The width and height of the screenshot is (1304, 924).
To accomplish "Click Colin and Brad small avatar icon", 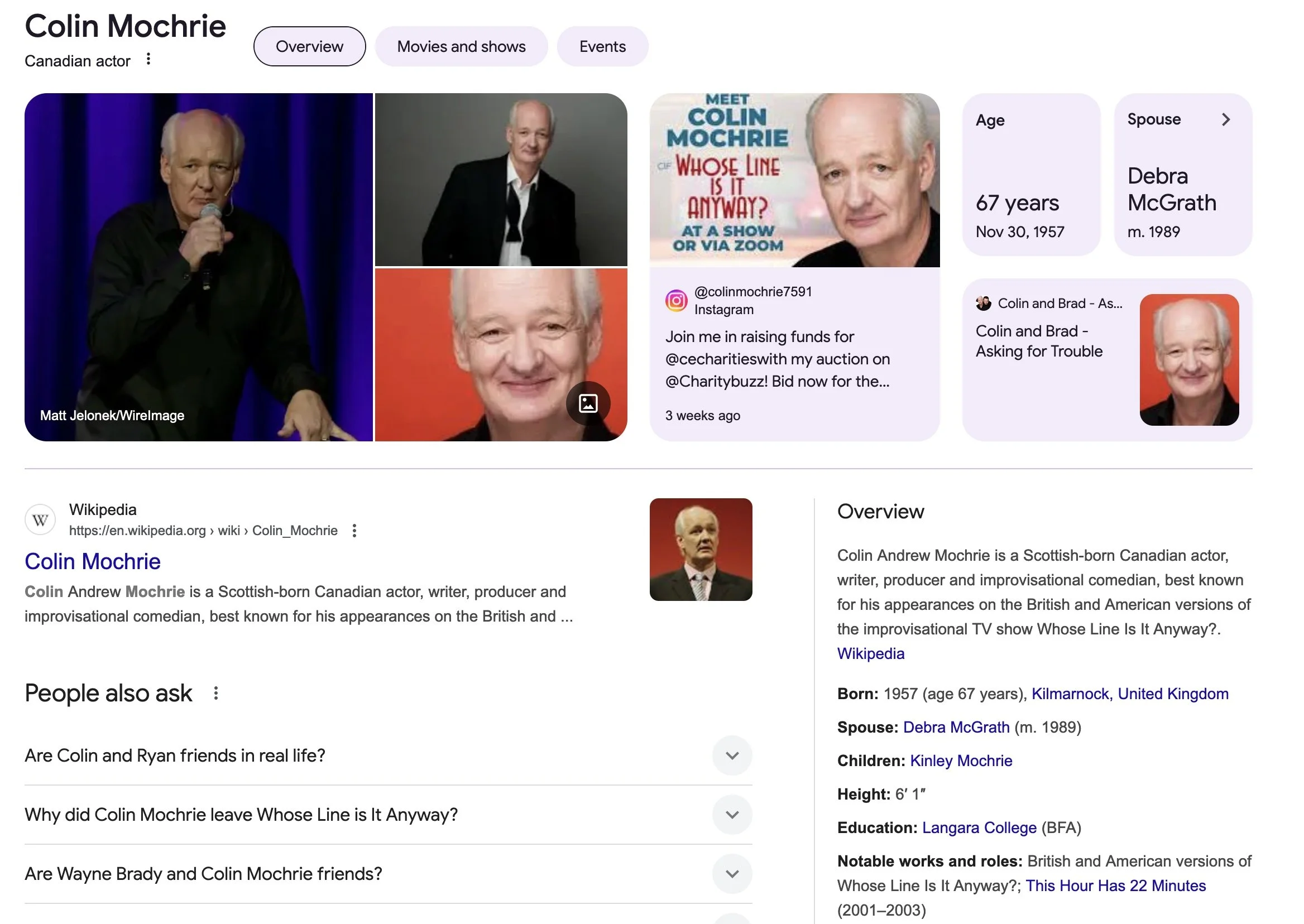I will [x=983, y=304].
